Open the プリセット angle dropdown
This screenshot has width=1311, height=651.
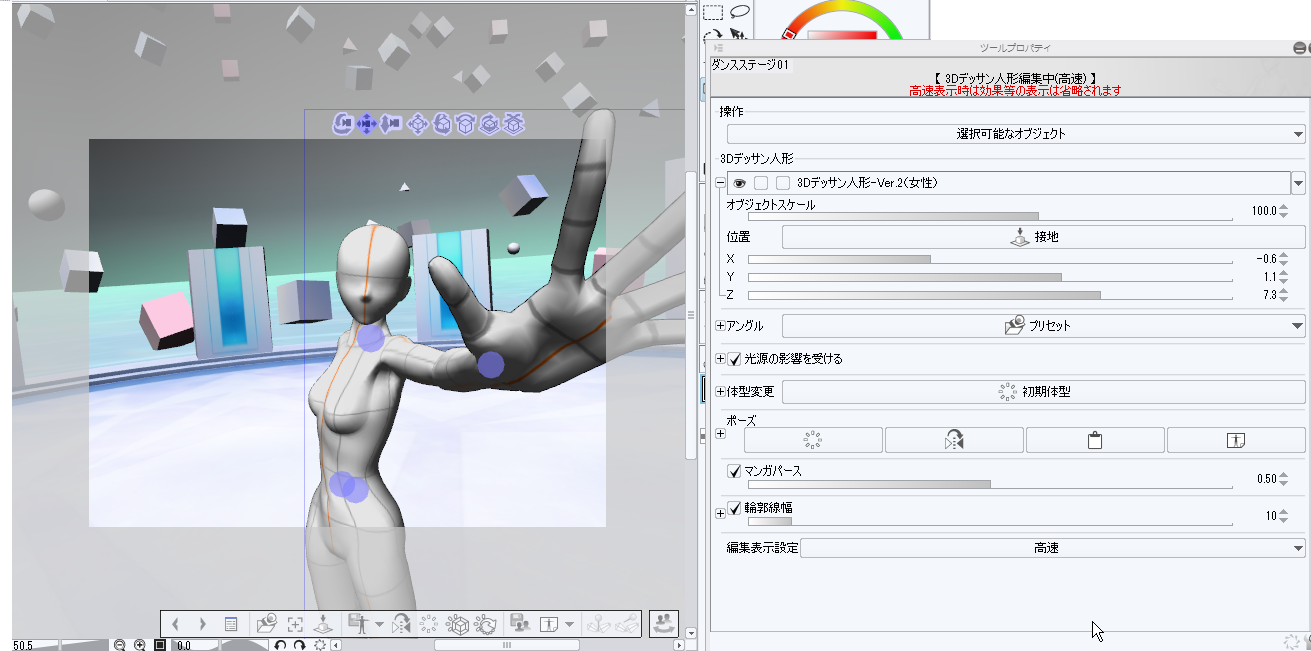pyautogui.click(x=1043, y=326)
